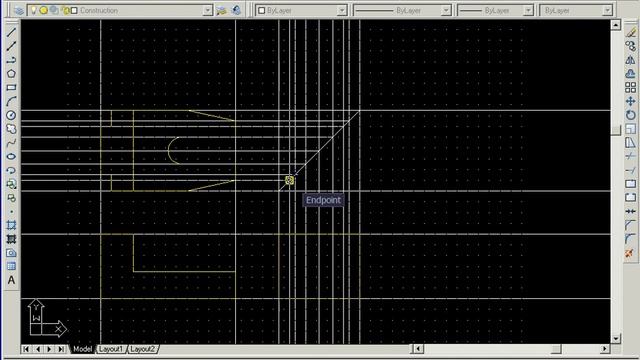Go to previous layout tab arrow

[38, 349]
